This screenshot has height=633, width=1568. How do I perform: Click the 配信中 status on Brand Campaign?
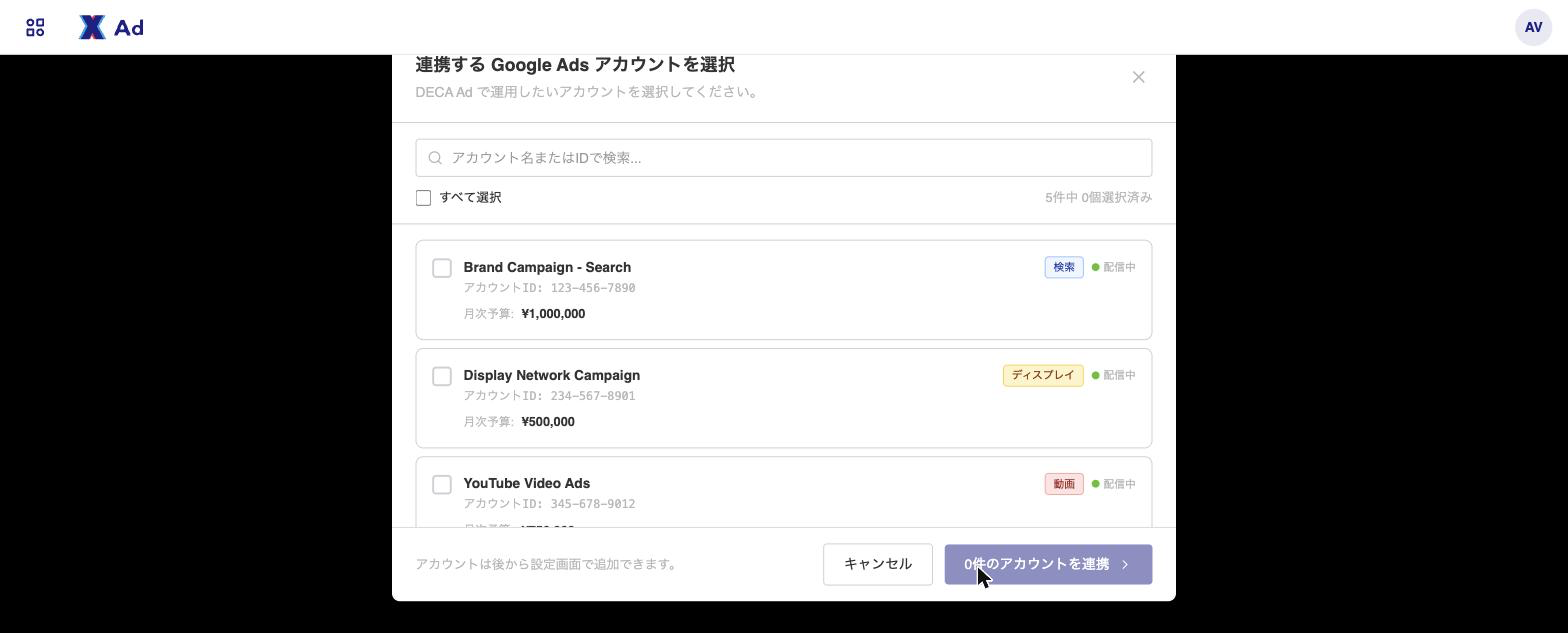tap(1114, 267)
